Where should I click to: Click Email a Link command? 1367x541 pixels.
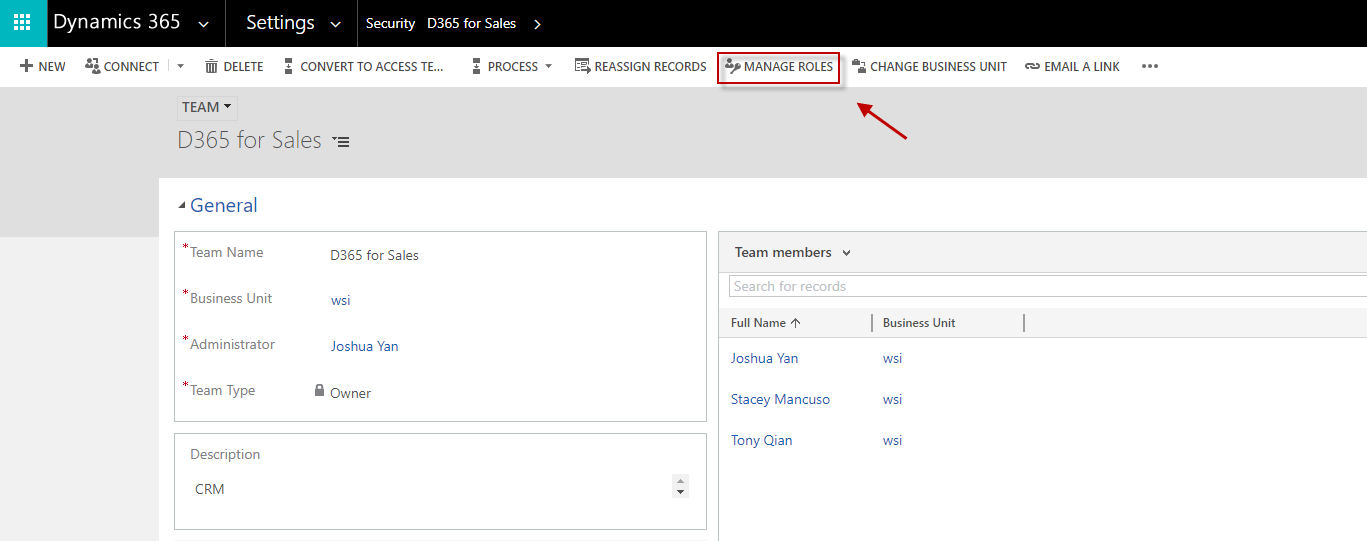click(x=1072, y=66)
